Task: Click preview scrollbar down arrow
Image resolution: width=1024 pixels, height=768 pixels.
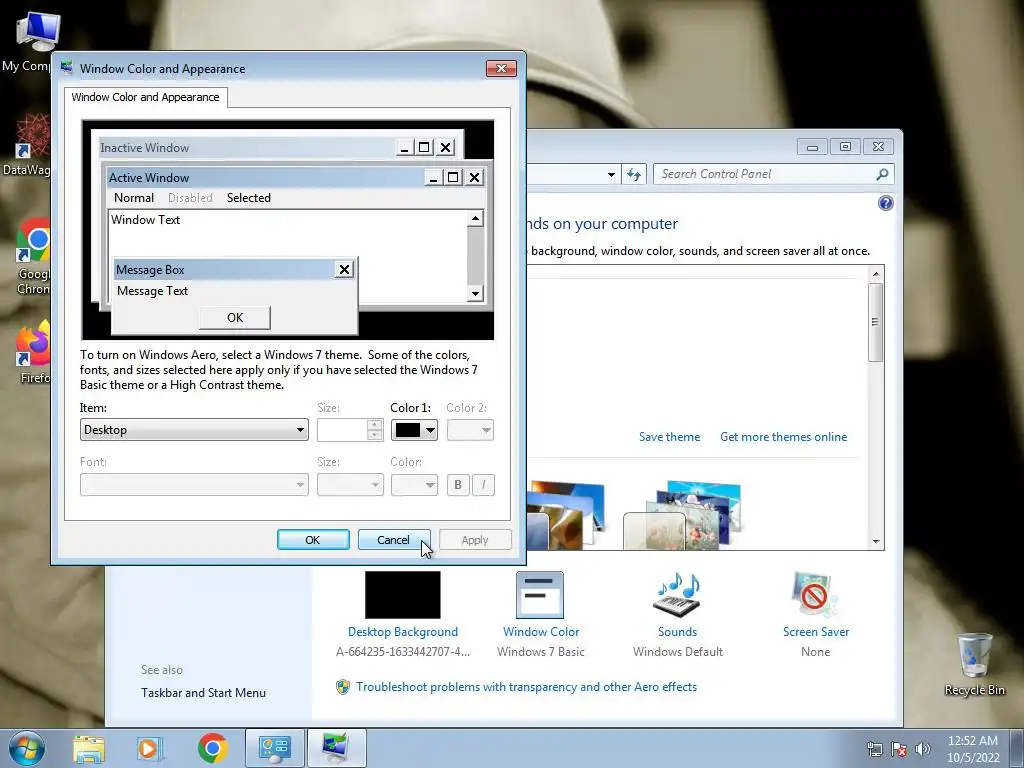Action: (x=475, y=293)
